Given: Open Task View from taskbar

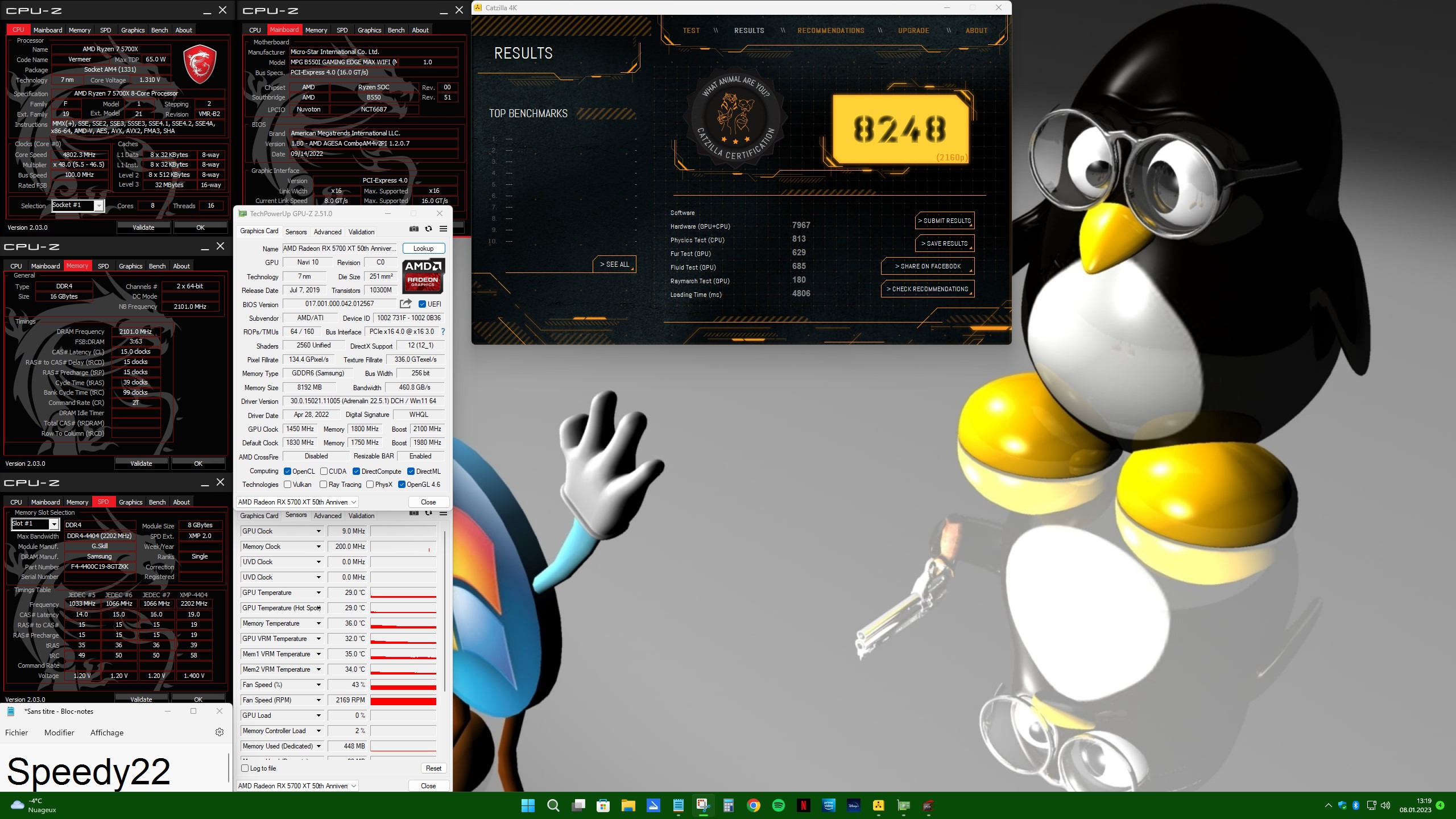Looking at the screenshot, I should 578,805.
